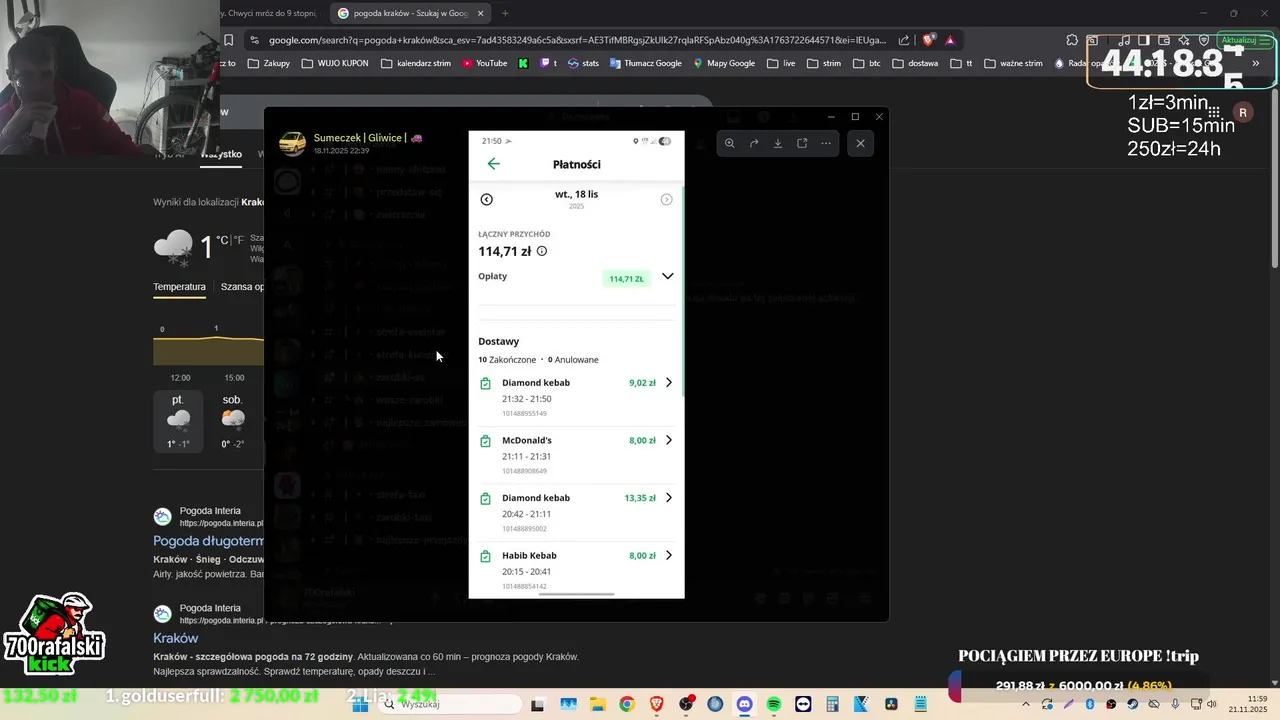Select the pt. forecast day card
Image resolution: width=1280 pixels, height=720 pixels.
coord(178,421)
